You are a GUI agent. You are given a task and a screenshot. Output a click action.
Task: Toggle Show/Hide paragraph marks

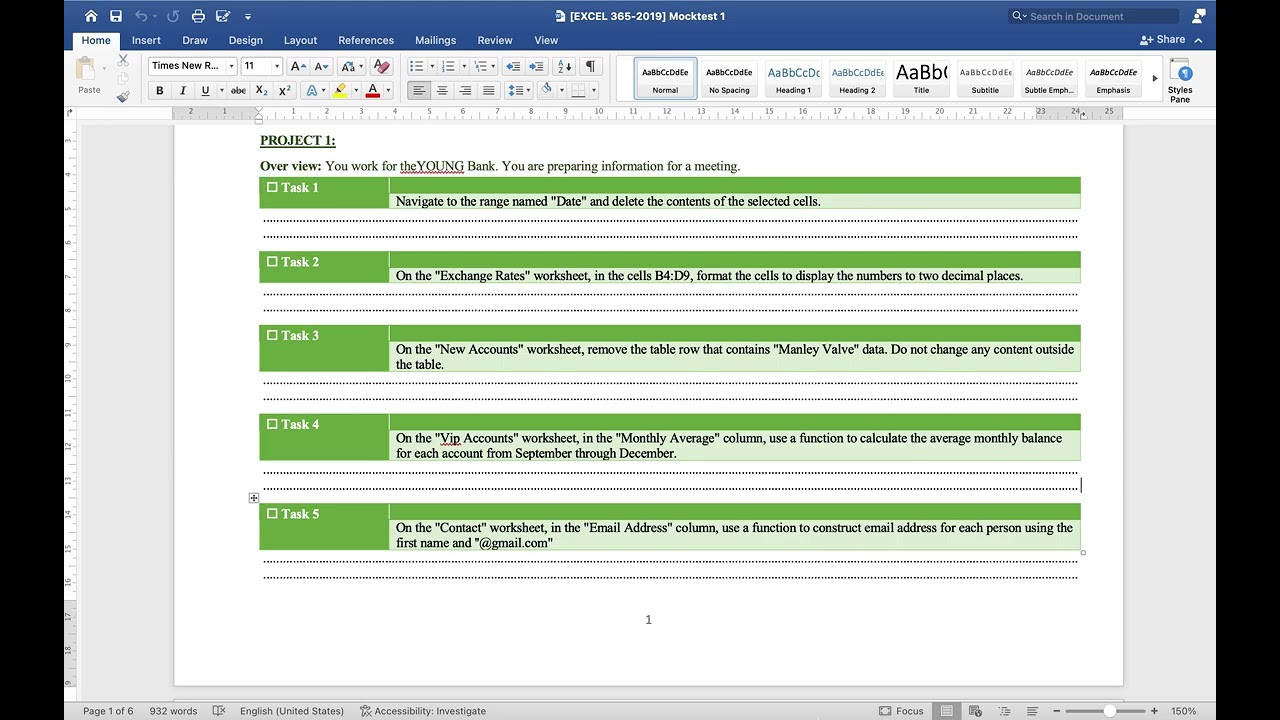[x=590, y=66]
